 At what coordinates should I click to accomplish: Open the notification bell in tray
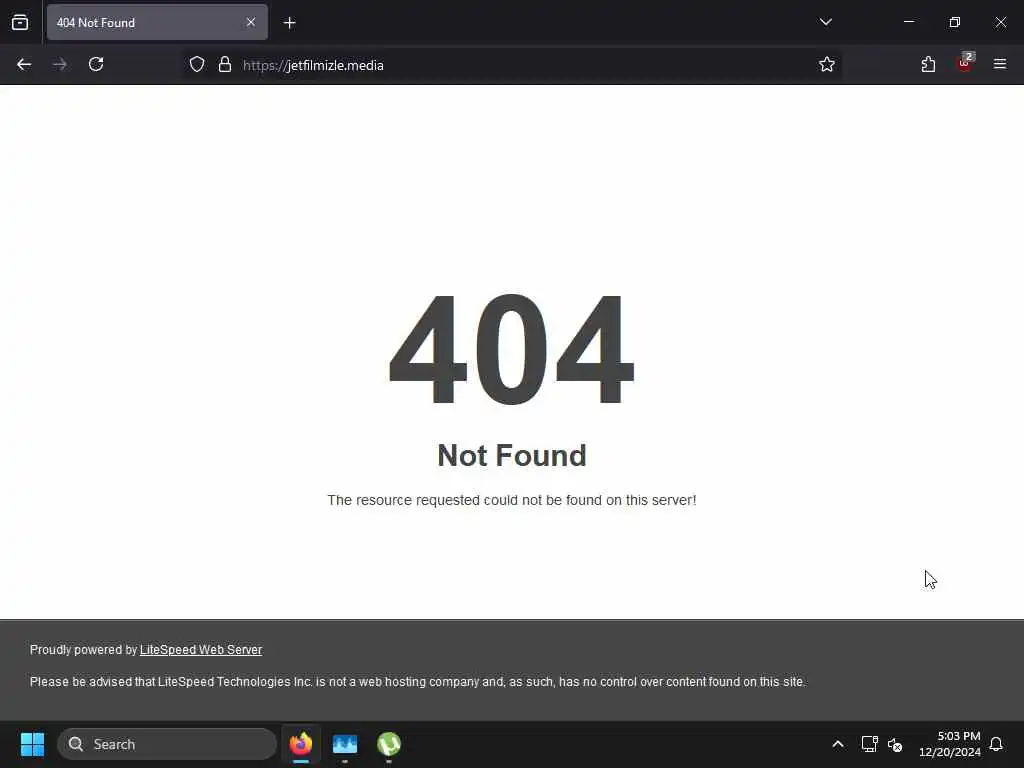(x=996, y=744)
